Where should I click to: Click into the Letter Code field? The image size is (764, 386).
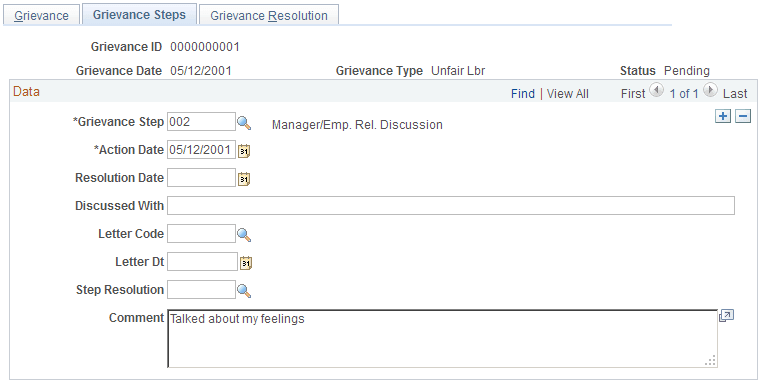tap(201, 233)
